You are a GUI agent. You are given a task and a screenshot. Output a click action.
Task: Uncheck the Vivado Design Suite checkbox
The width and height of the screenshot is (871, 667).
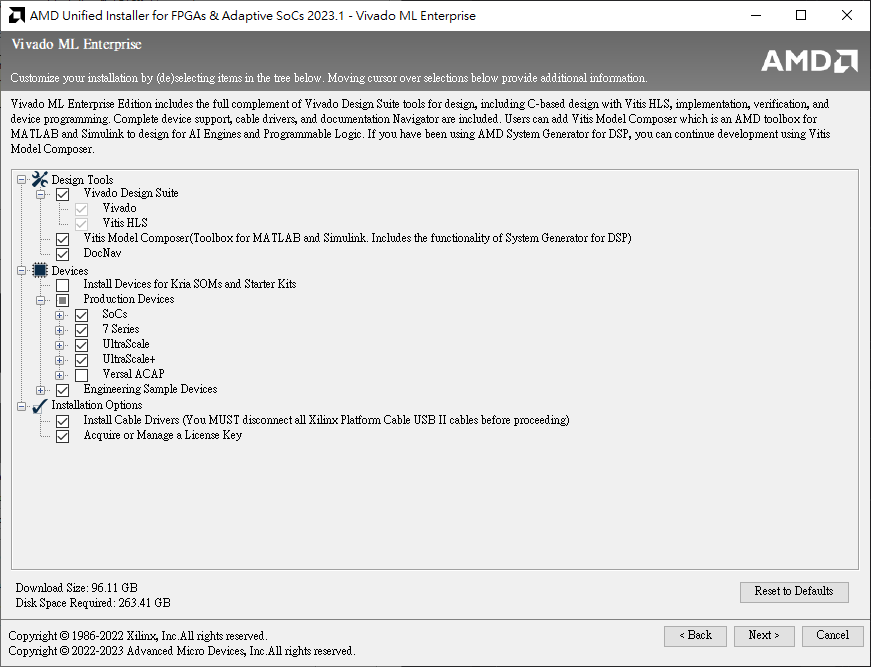click(63, 194)
